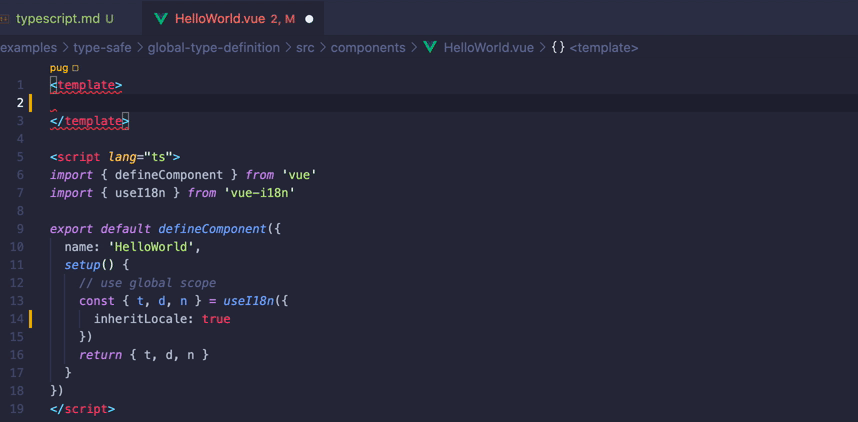Click line number 9 in the gutter
This screenshot has width=858, height=422.
pos(20,229)
